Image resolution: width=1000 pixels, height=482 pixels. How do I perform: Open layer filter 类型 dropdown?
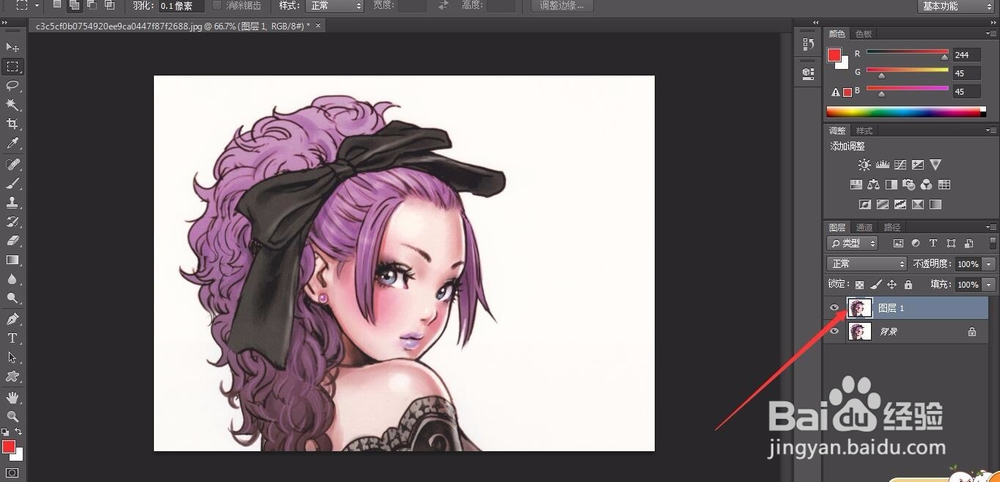852,243
